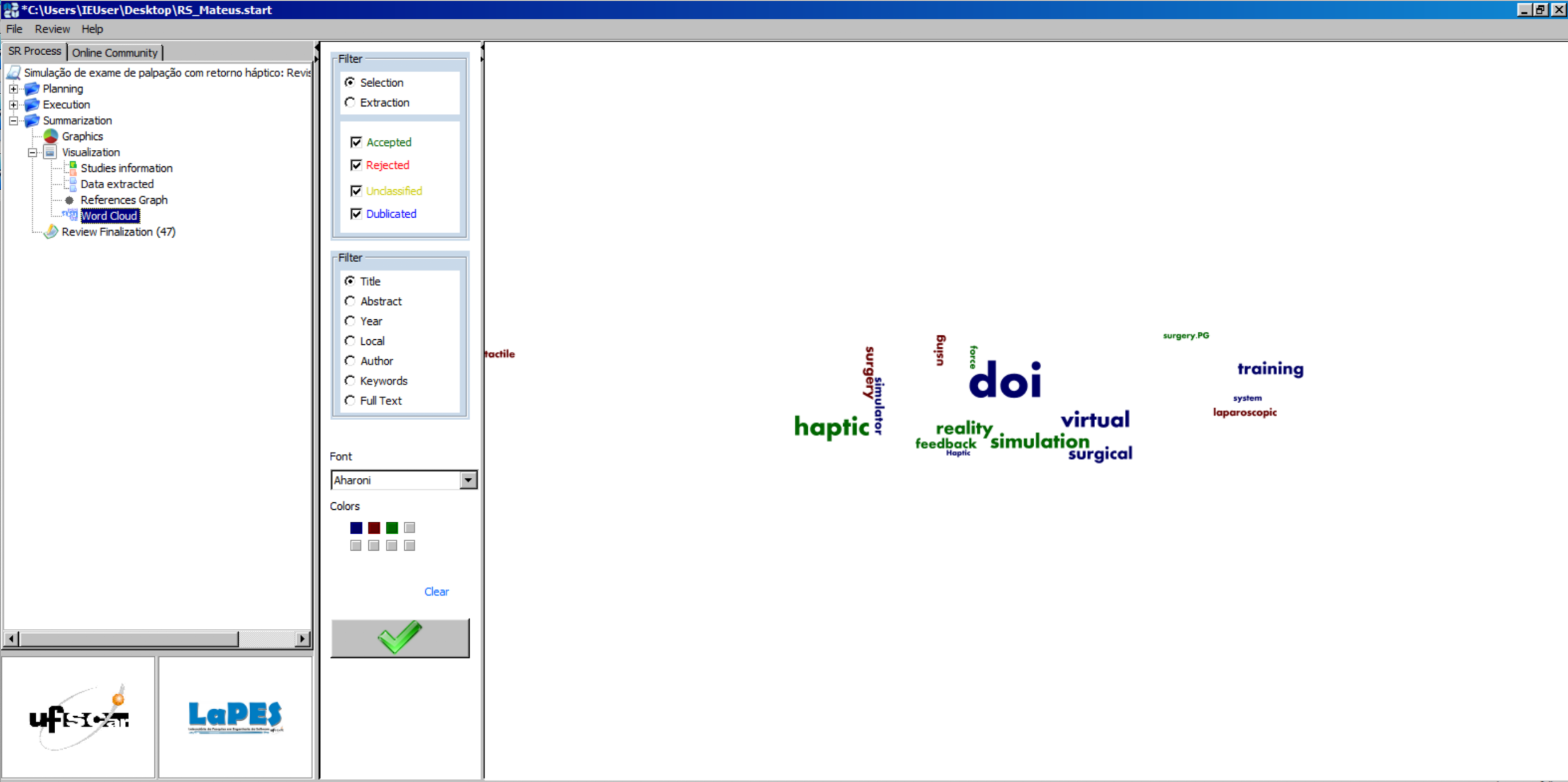
Task: Switch to the Online Community tab
Action: (x=115, y=53)
